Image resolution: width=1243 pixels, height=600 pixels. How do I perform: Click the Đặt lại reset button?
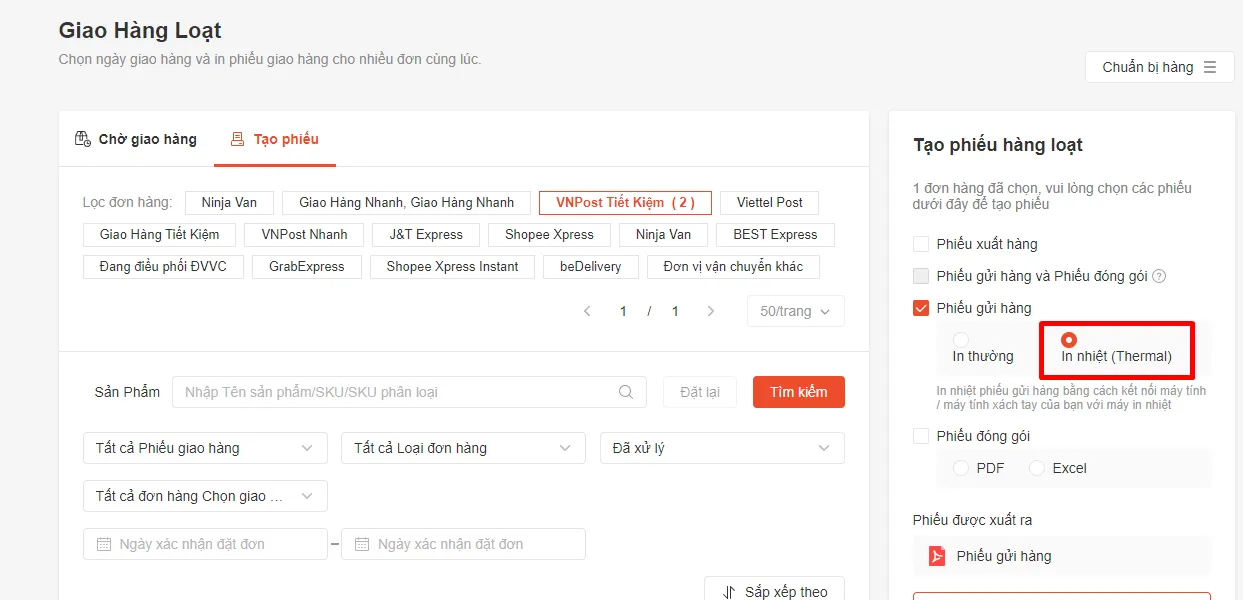pos(700,392)
